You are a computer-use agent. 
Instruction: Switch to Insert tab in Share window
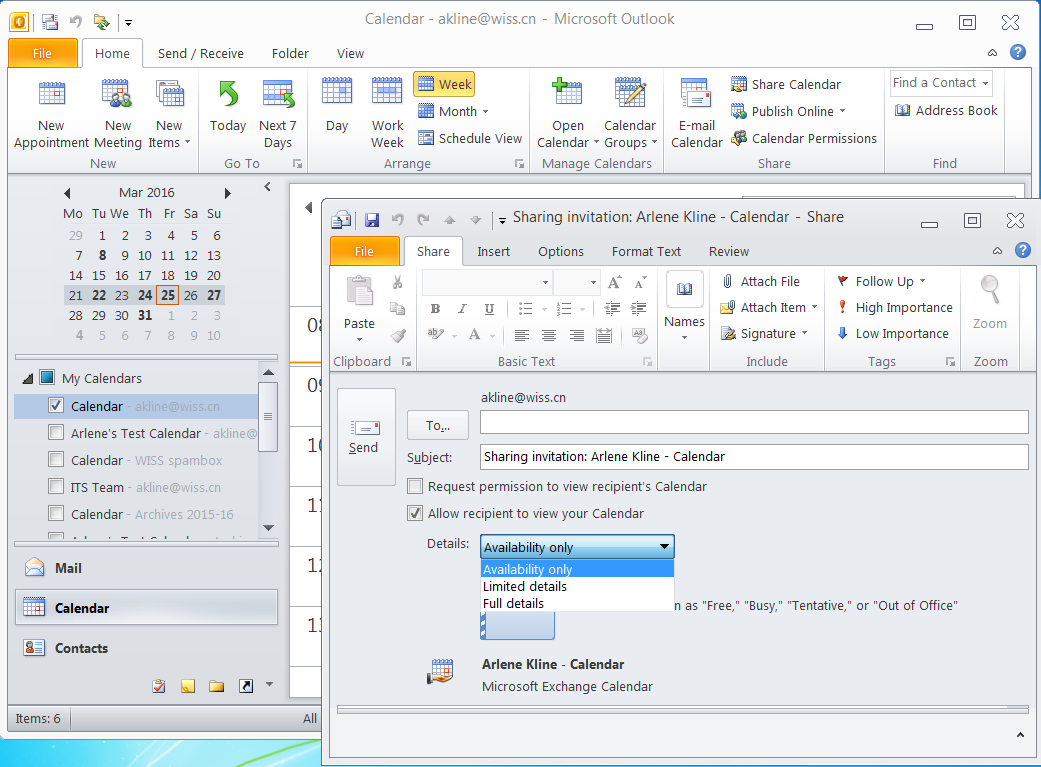click(x=493, y=251)
